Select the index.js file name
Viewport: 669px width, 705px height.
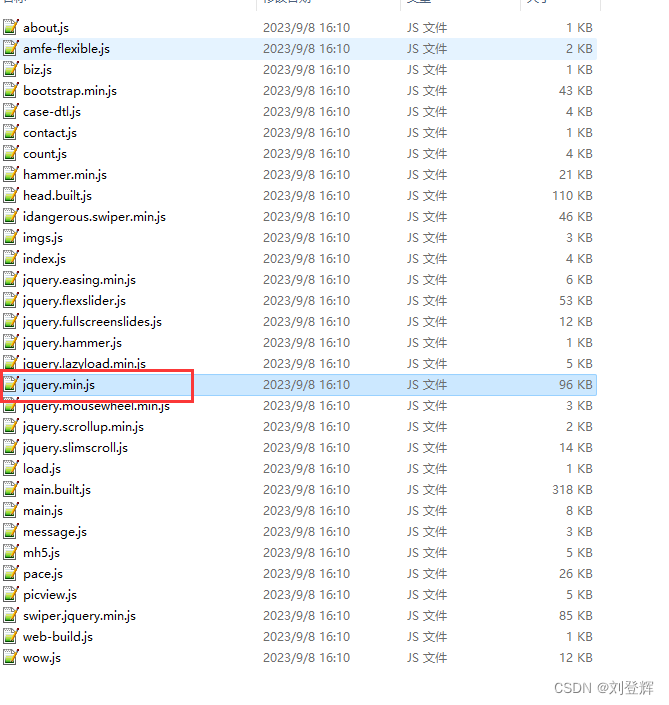click(x=45, y=259)
